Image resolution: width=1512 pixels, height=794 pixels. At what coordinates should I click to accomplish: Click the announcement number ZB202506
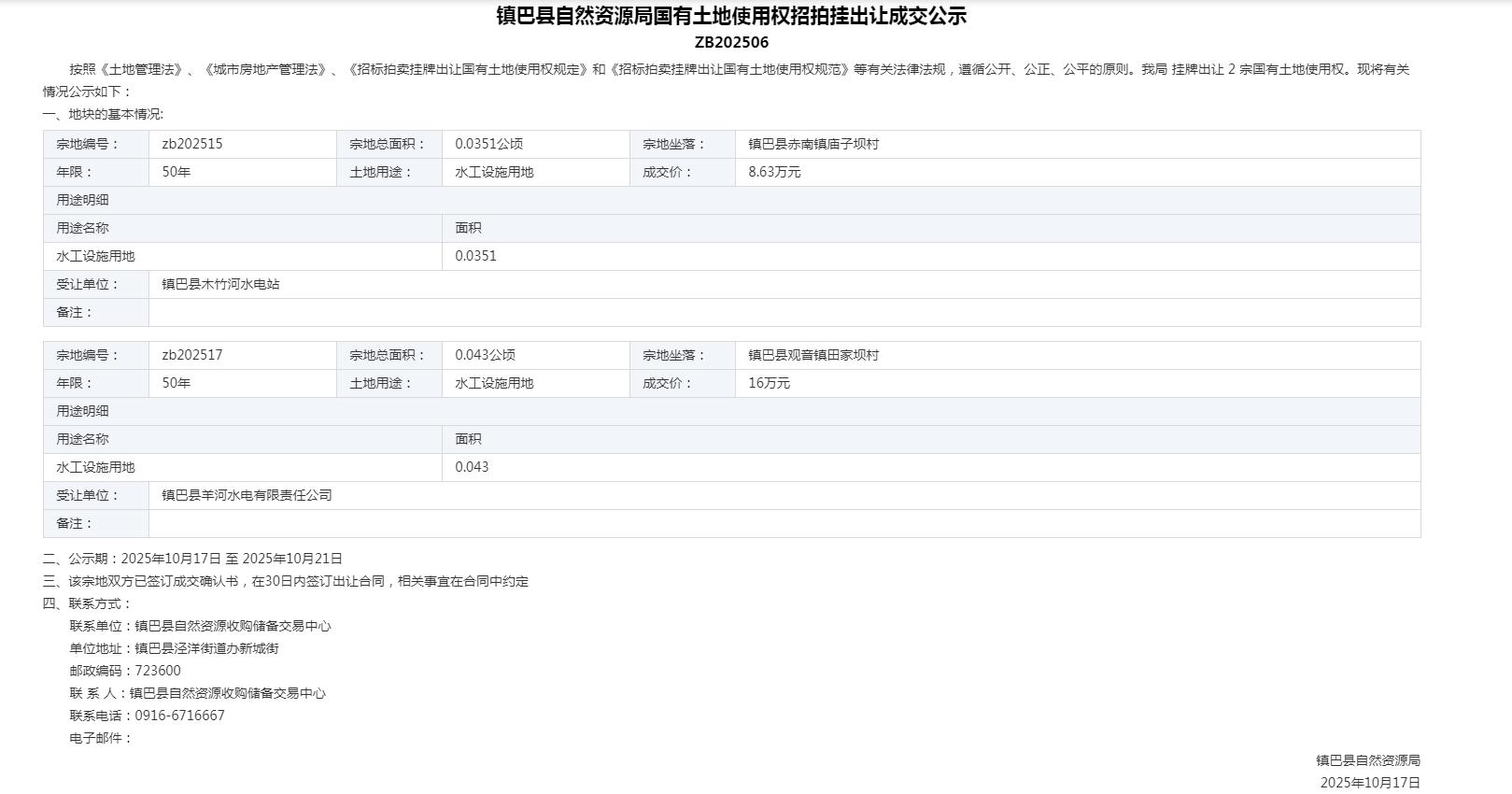[x=731, y=42]
